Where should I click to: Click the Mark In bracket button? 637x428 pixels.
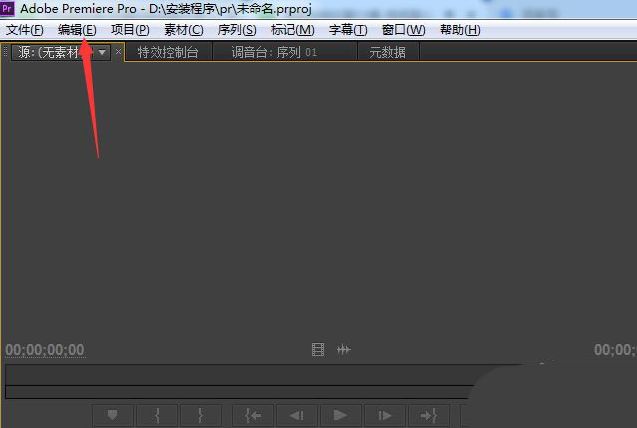click(x=157, y=416)
